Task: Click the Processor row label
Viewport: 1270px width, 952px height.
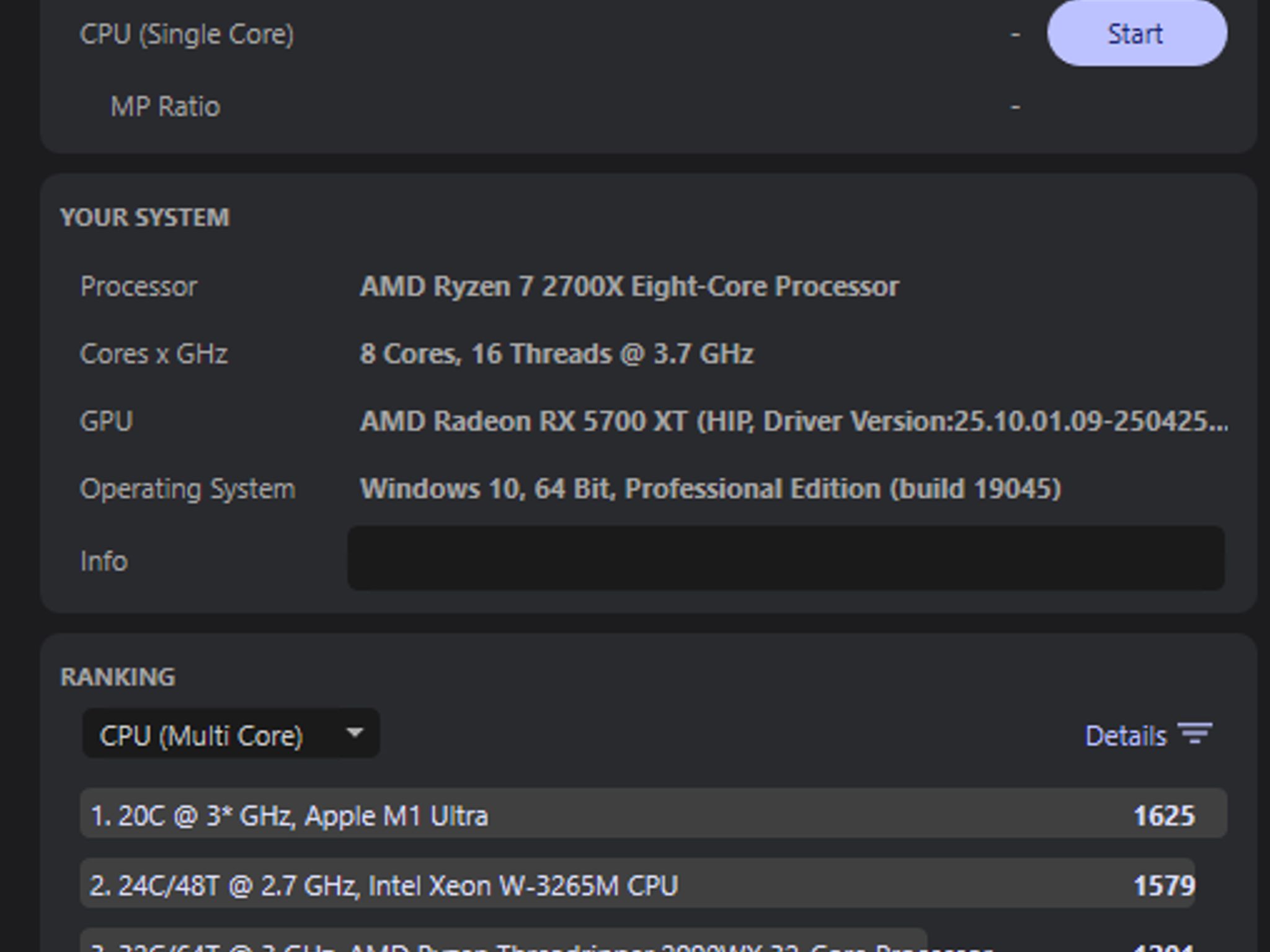Action: [x=138, y=287]
